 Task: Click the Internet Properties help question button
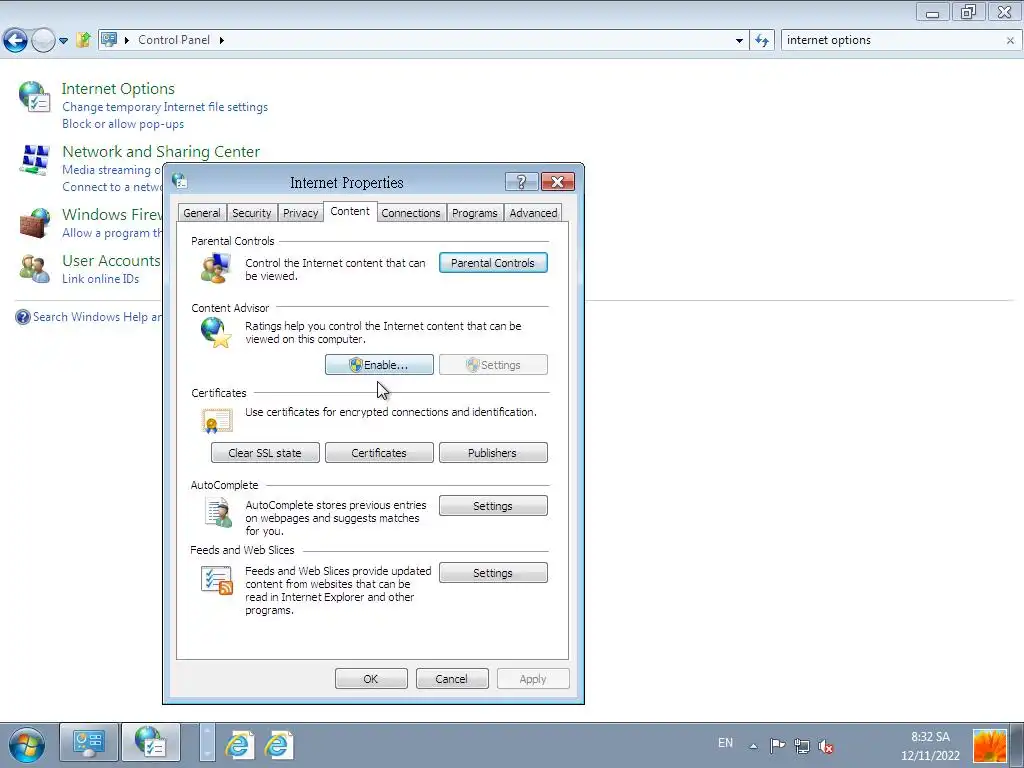[521, 182]
